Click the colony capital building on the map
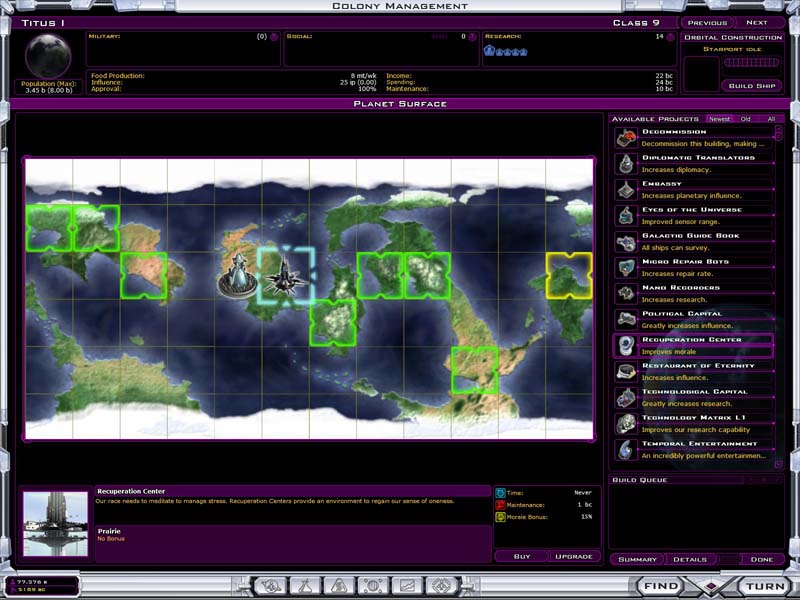This screenshot has height=600, width=800. click(x=238, y=277)
